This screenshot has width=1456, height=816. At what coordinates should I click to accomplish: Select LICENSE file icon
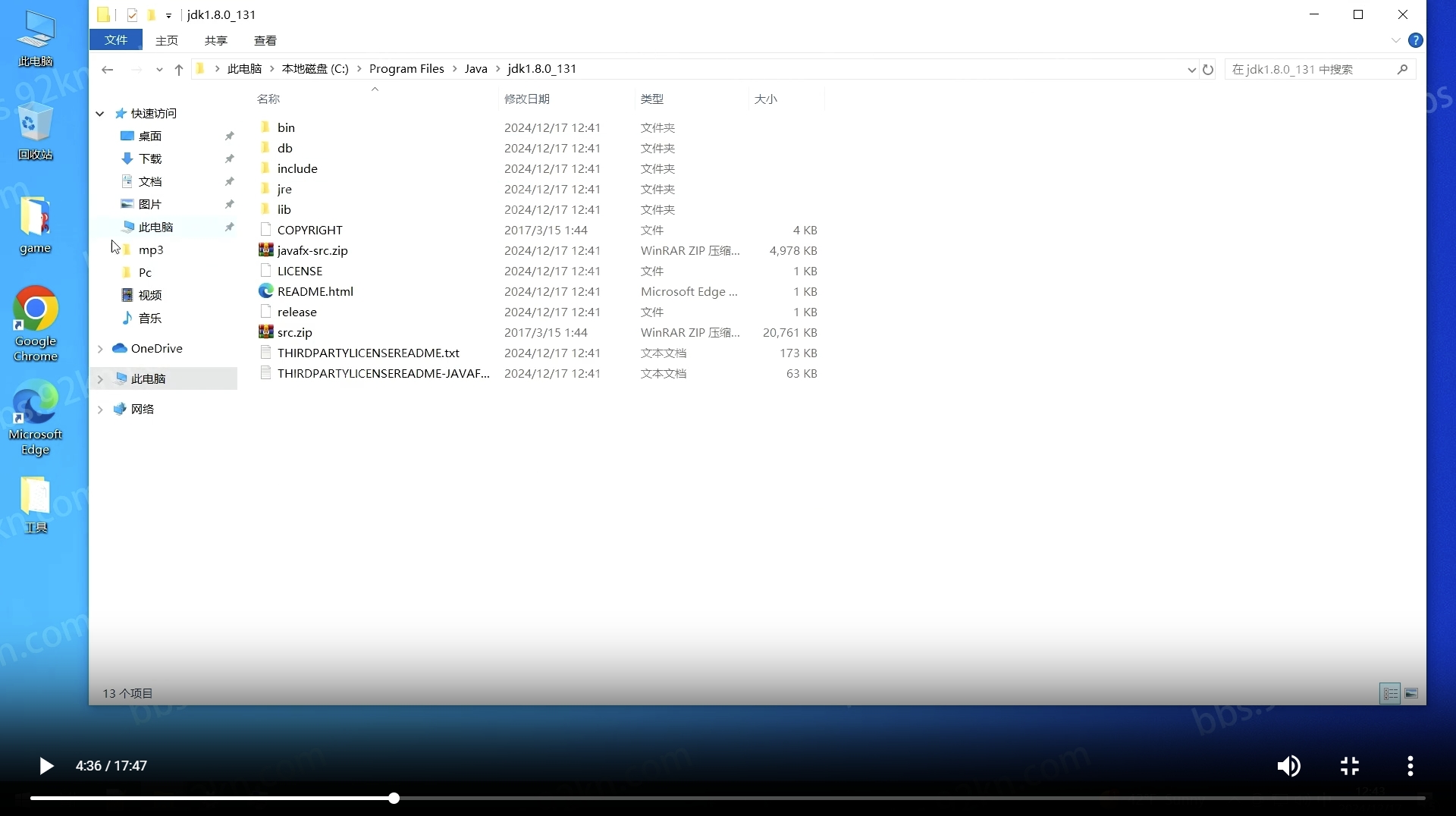(265, 271)
